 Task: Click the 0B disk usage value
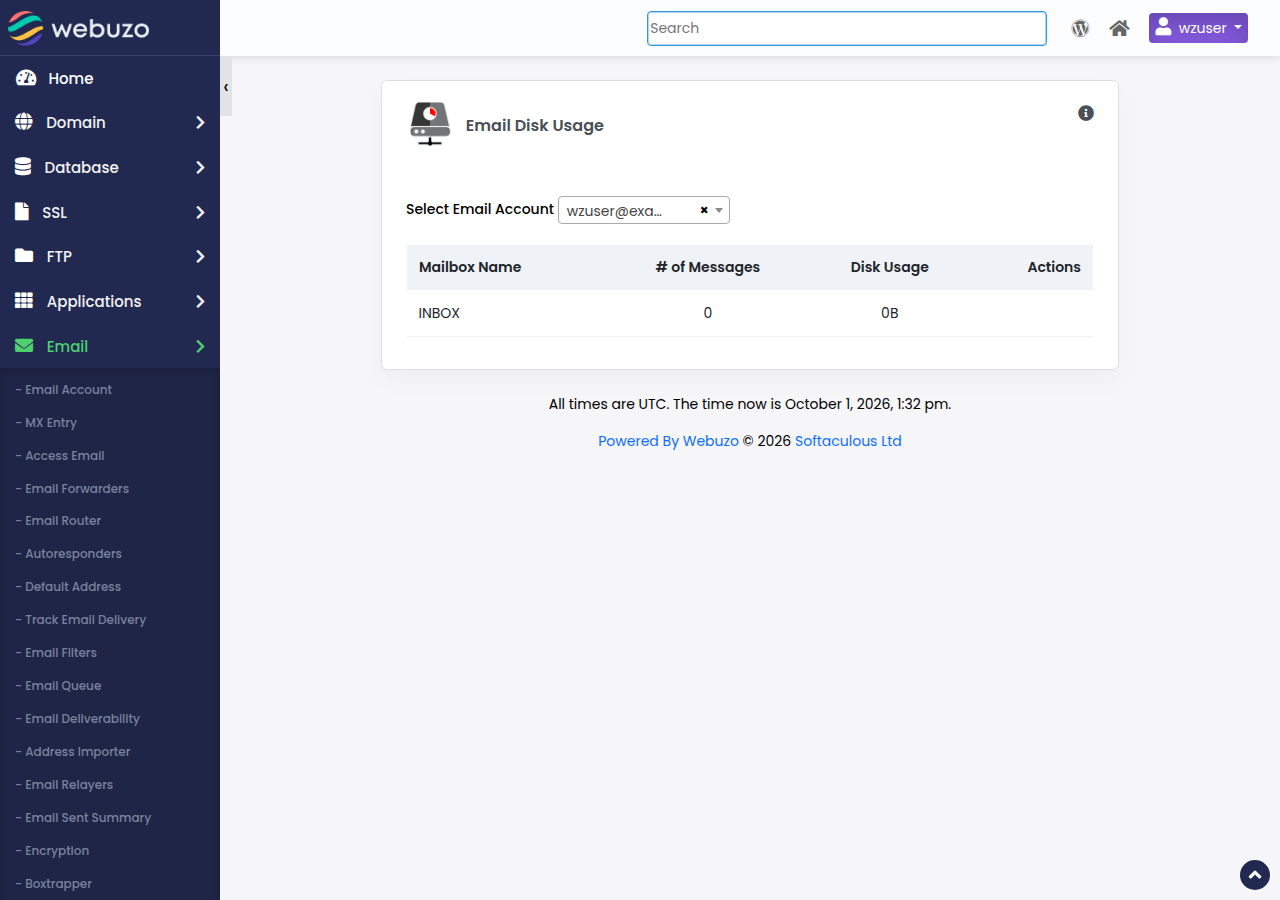click(890, 313)
